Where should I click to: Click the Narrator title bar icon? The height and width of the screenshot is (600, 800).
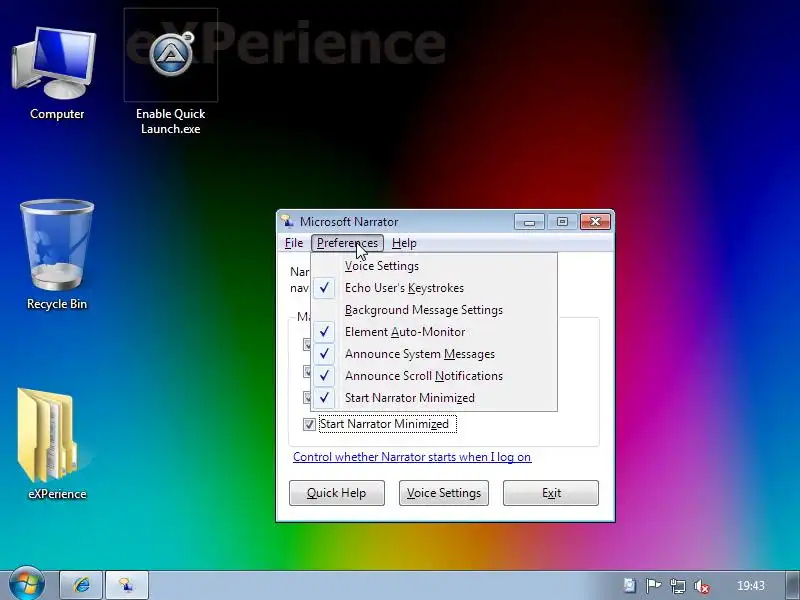coord(287,221)
